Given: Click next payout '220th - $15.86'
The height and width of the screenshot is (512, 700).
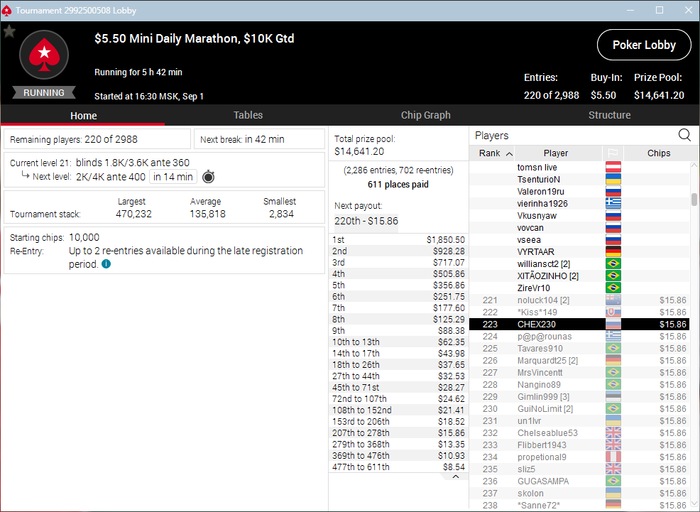Looking at the screenshot, I should click(366, 221).
